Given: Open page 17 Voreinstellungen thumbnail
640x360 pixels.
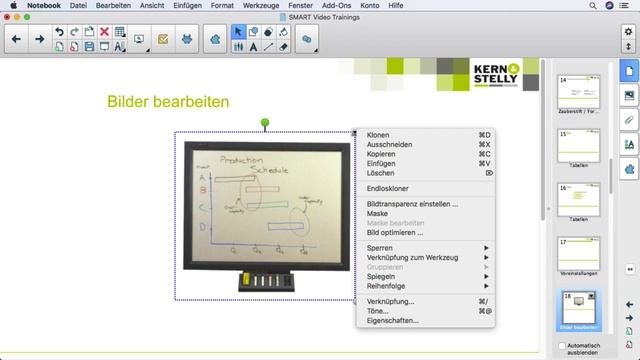Looking at the screenshot, I should (578, 253).
